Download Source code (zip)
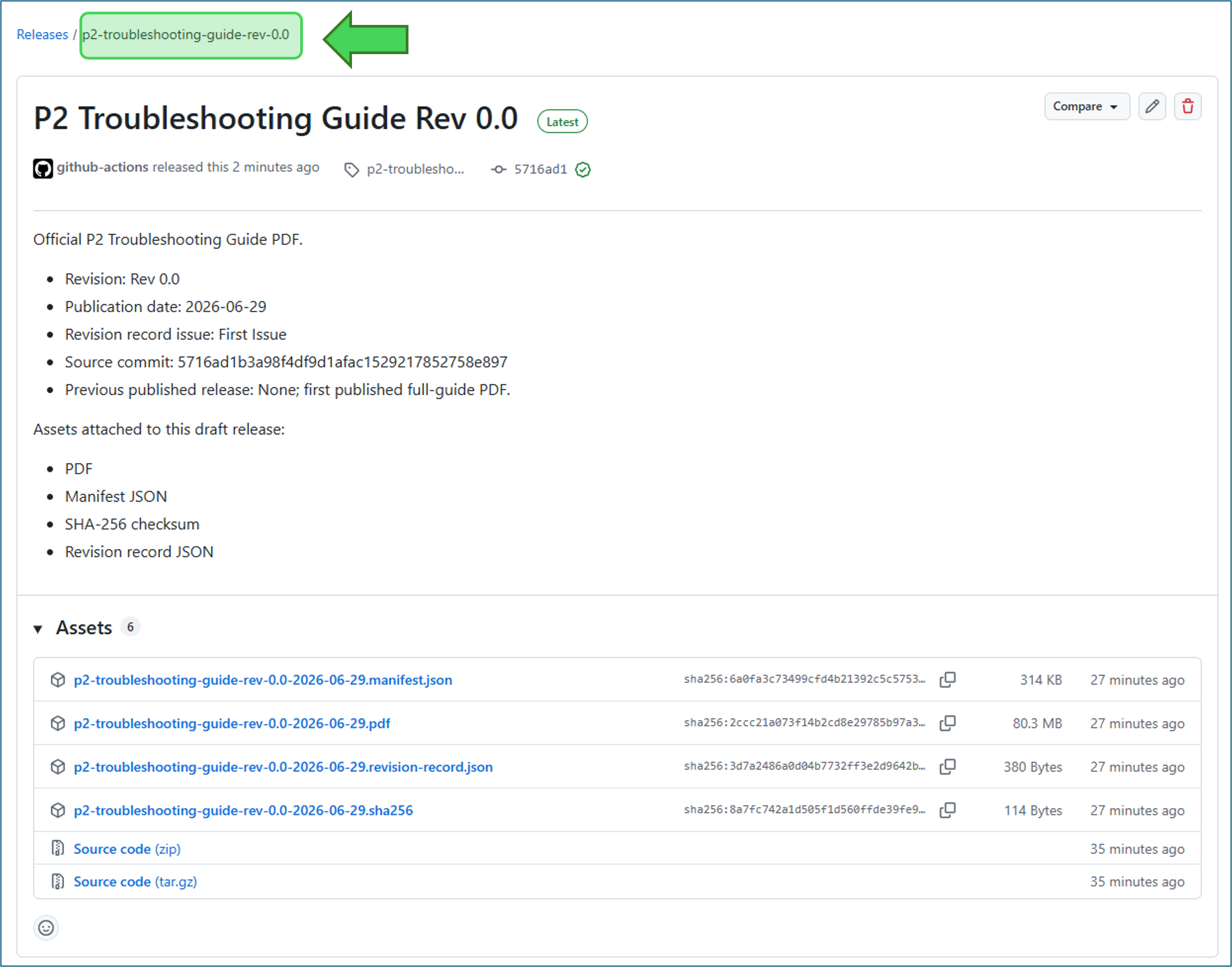 click(127, 849)
